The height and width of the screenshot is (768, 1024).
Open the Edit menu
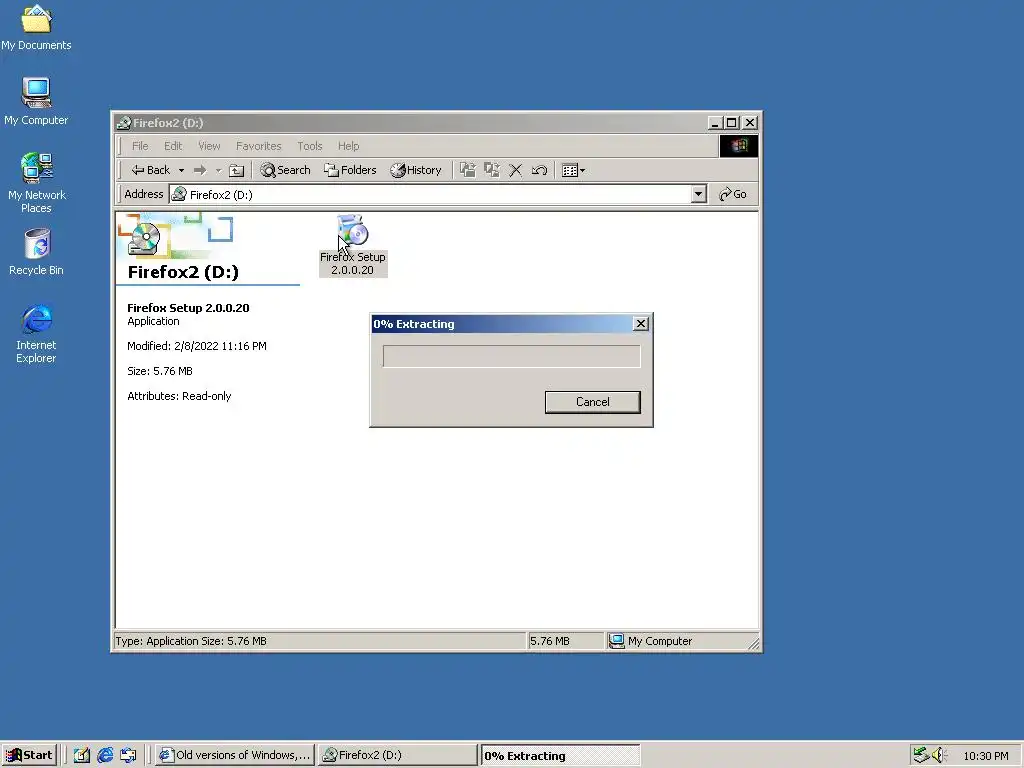click(172, 146)
